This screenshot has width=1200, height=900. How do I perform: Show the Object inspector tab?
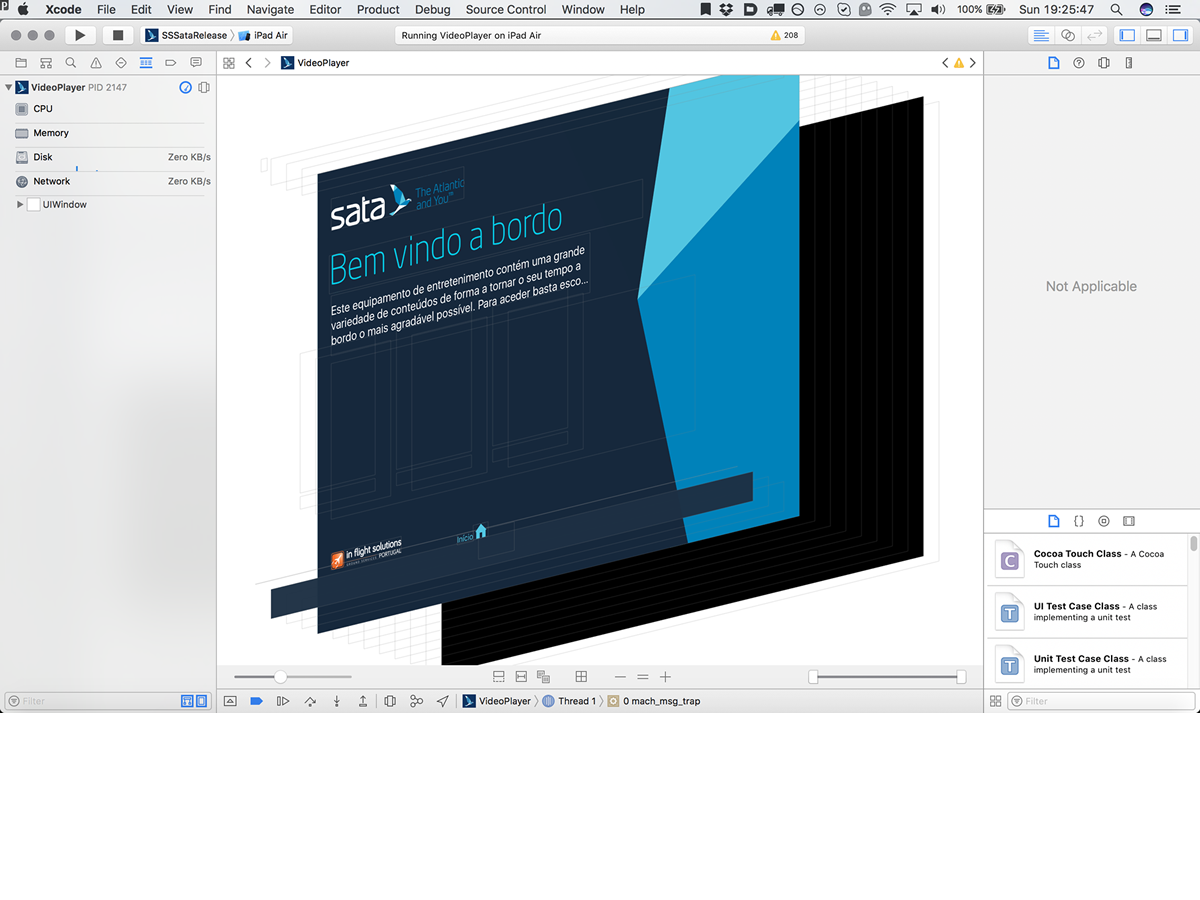pyautogui.click(x=1104, y=63)
